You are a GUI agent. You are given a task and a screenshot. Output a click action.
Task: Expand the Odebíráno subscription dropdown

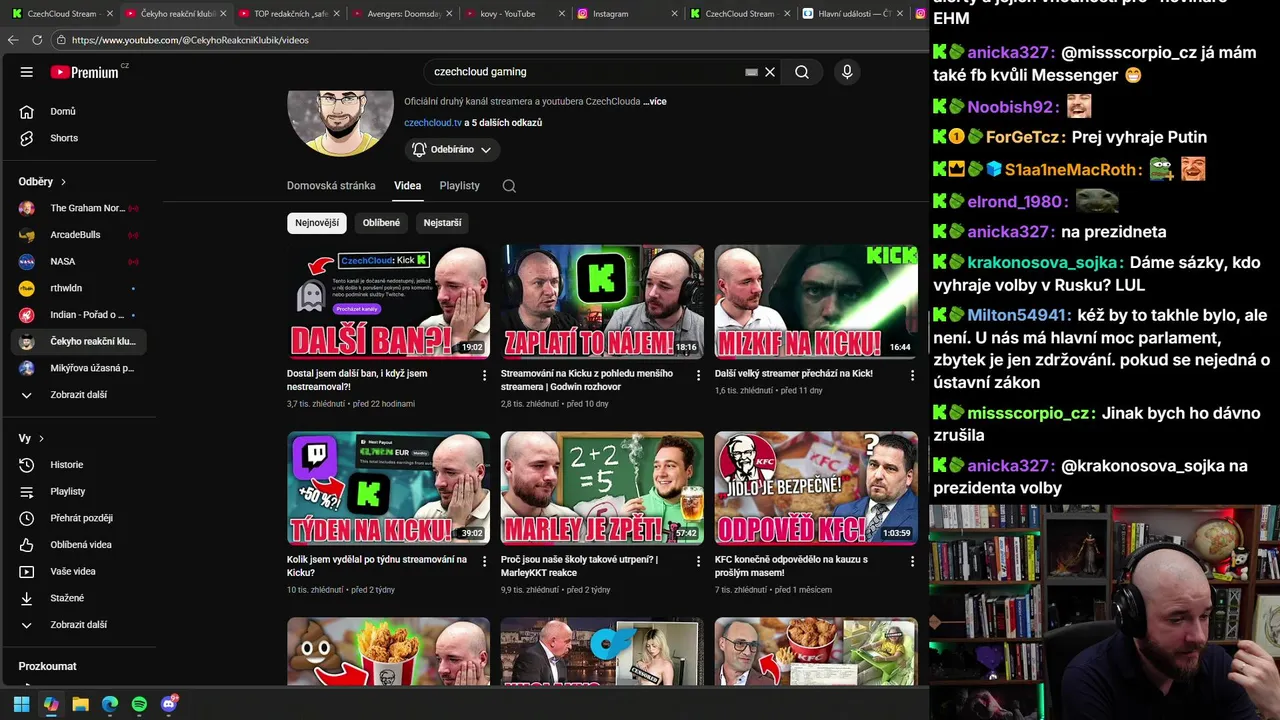(x=452, y=150)
